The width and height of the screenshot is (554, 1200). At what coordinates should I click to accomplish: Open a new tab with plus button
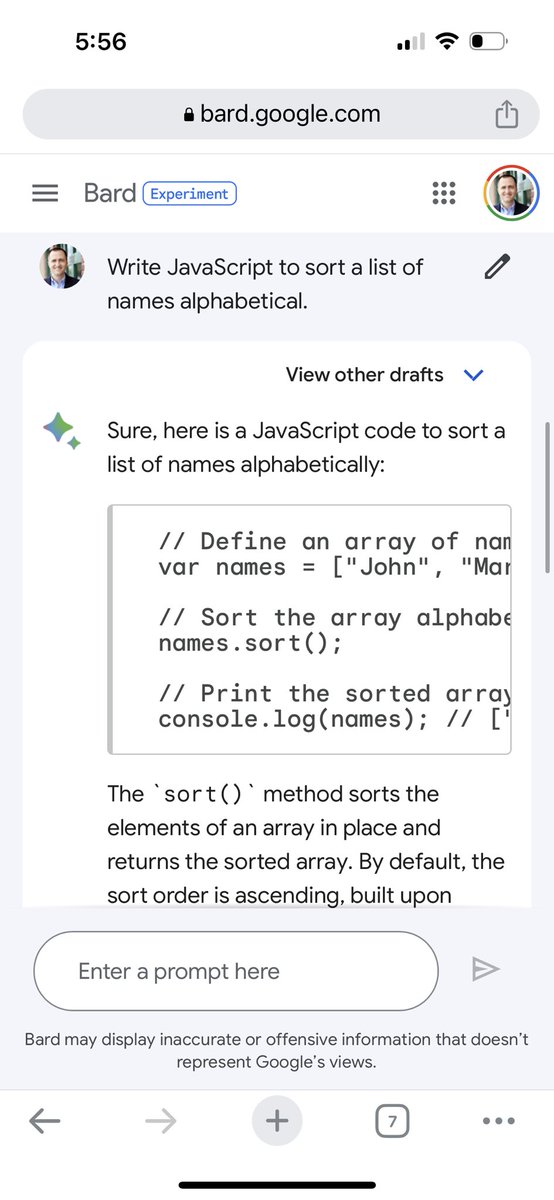(x=277, y=1122)
